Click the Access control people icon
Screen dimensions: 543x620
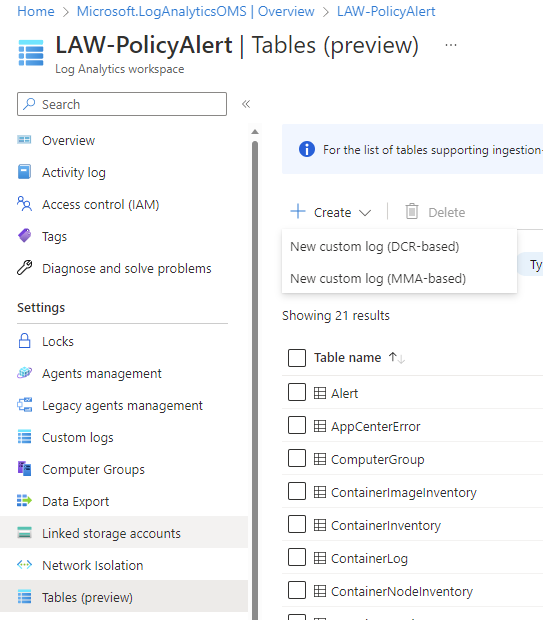[x=24, y=204]
